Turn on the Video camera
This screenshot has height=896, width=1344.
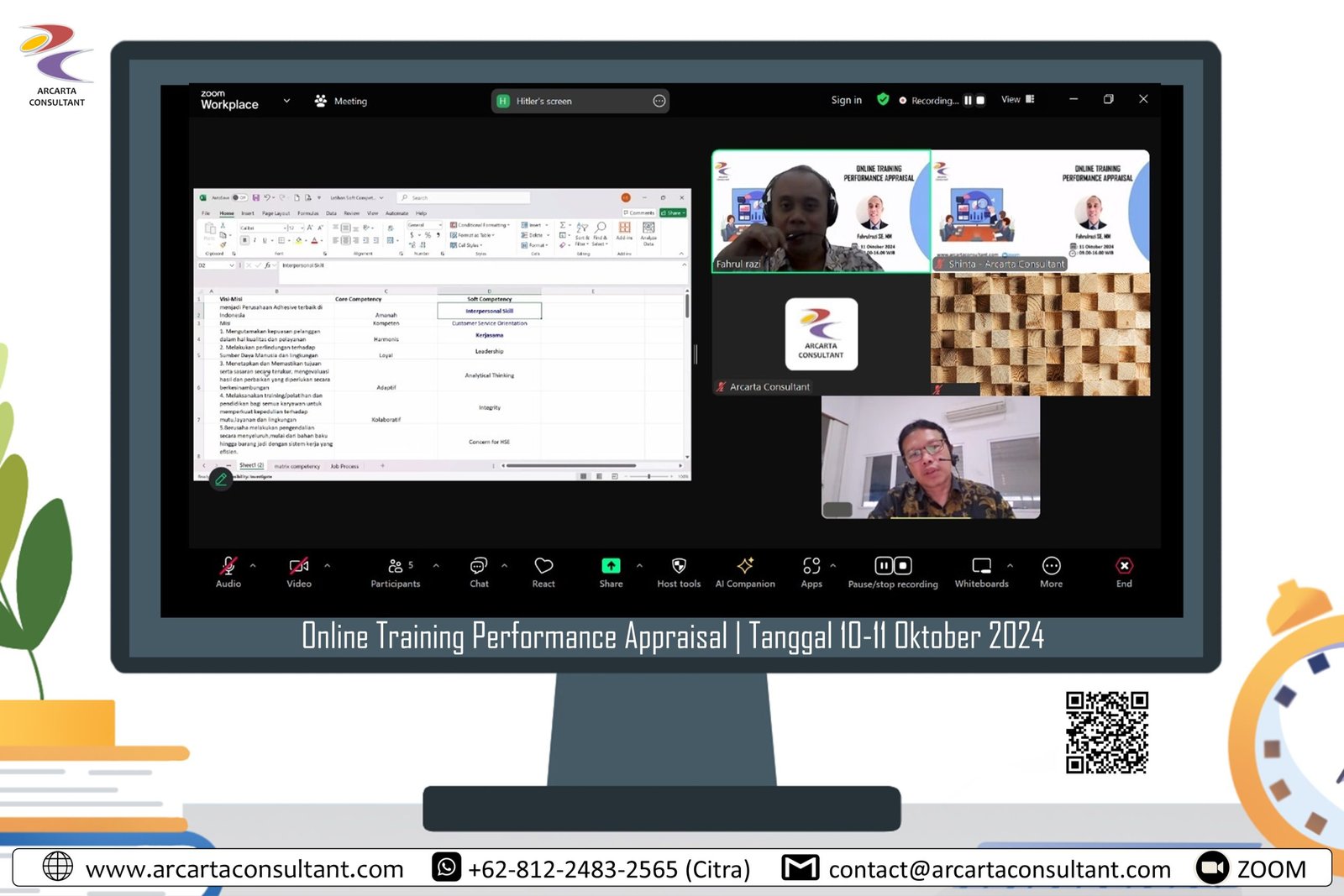coord(299,567)
